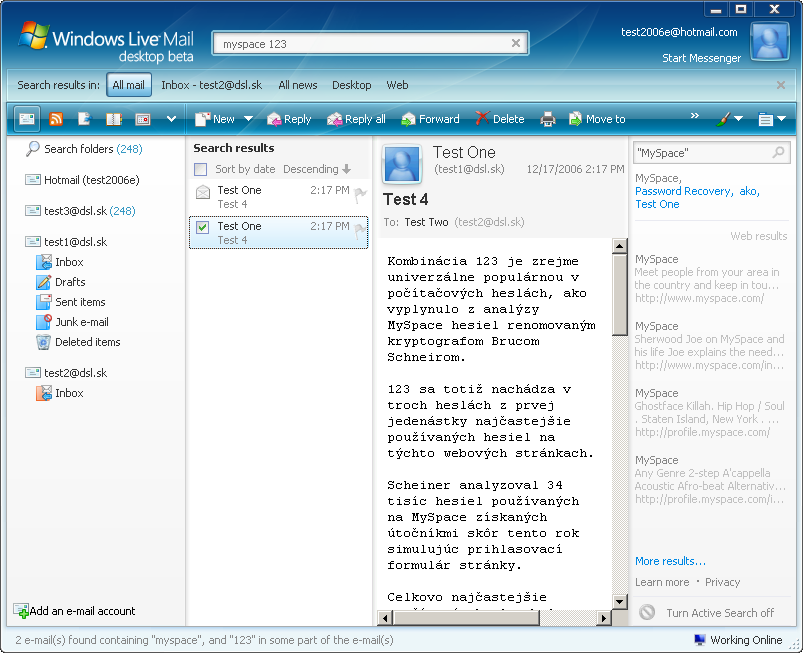Image resolution: width=803 pixels, height=653 pixels.
Task: Switch search scope to Web
Action: click(397, 85)
